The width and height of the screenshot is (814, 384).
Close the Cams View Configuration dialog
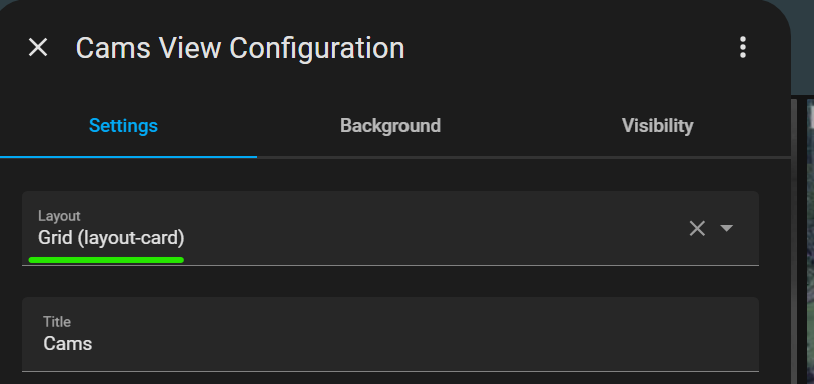38,48
